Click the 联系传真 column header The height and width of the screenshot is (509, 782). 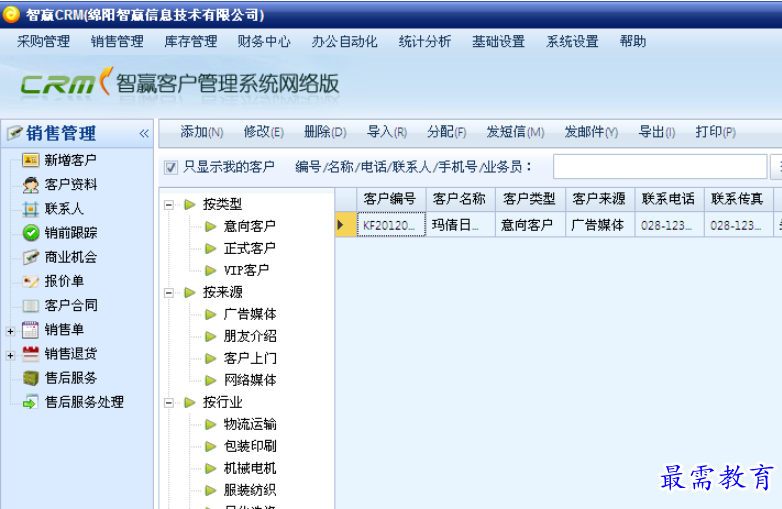(738, 199)
